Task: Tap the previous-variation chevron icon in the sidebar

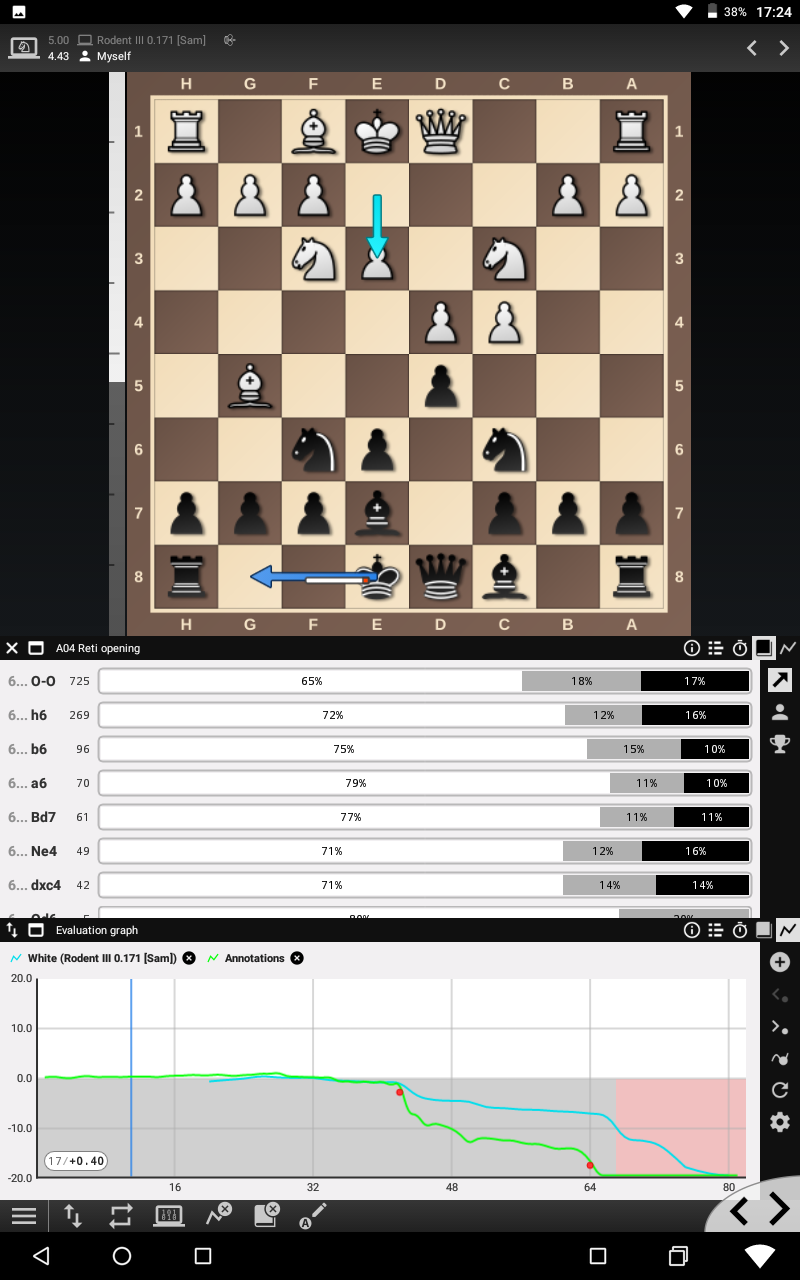Action: click(x=779, y=994)
